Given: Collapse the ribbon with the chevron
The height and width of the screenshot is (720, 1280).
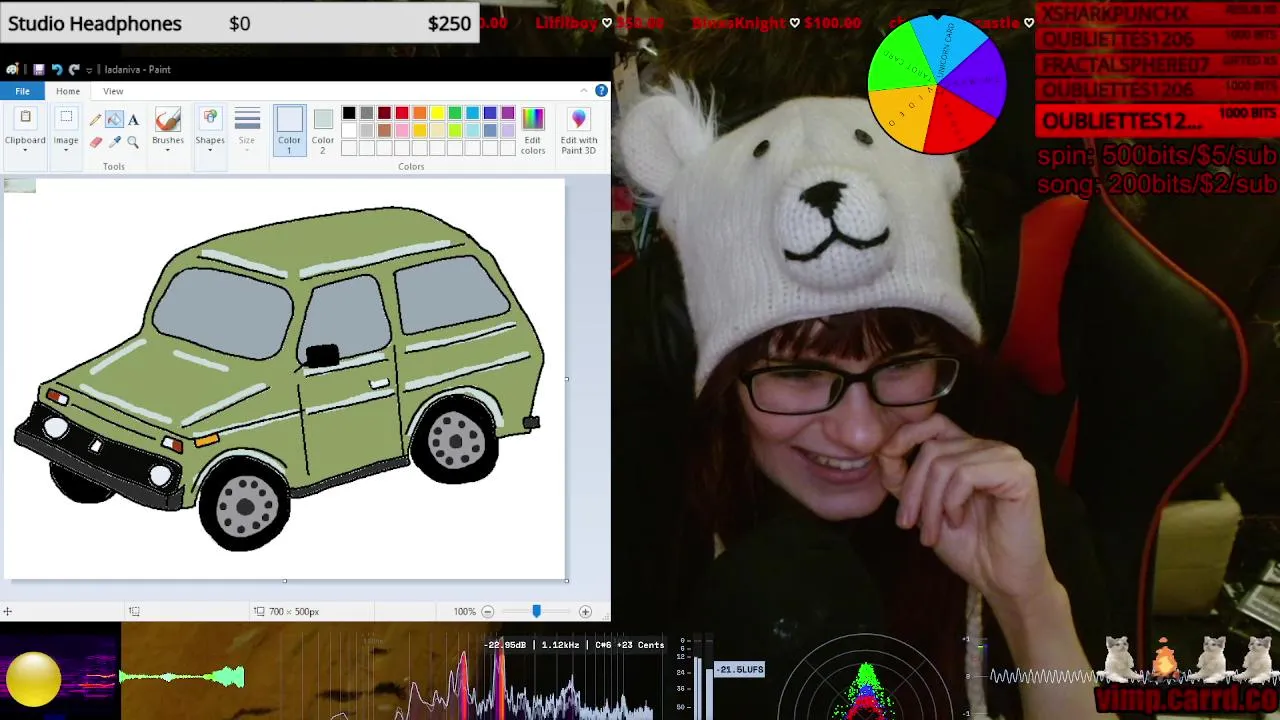Looking at the screenshot, I should (x=584, y=91).
